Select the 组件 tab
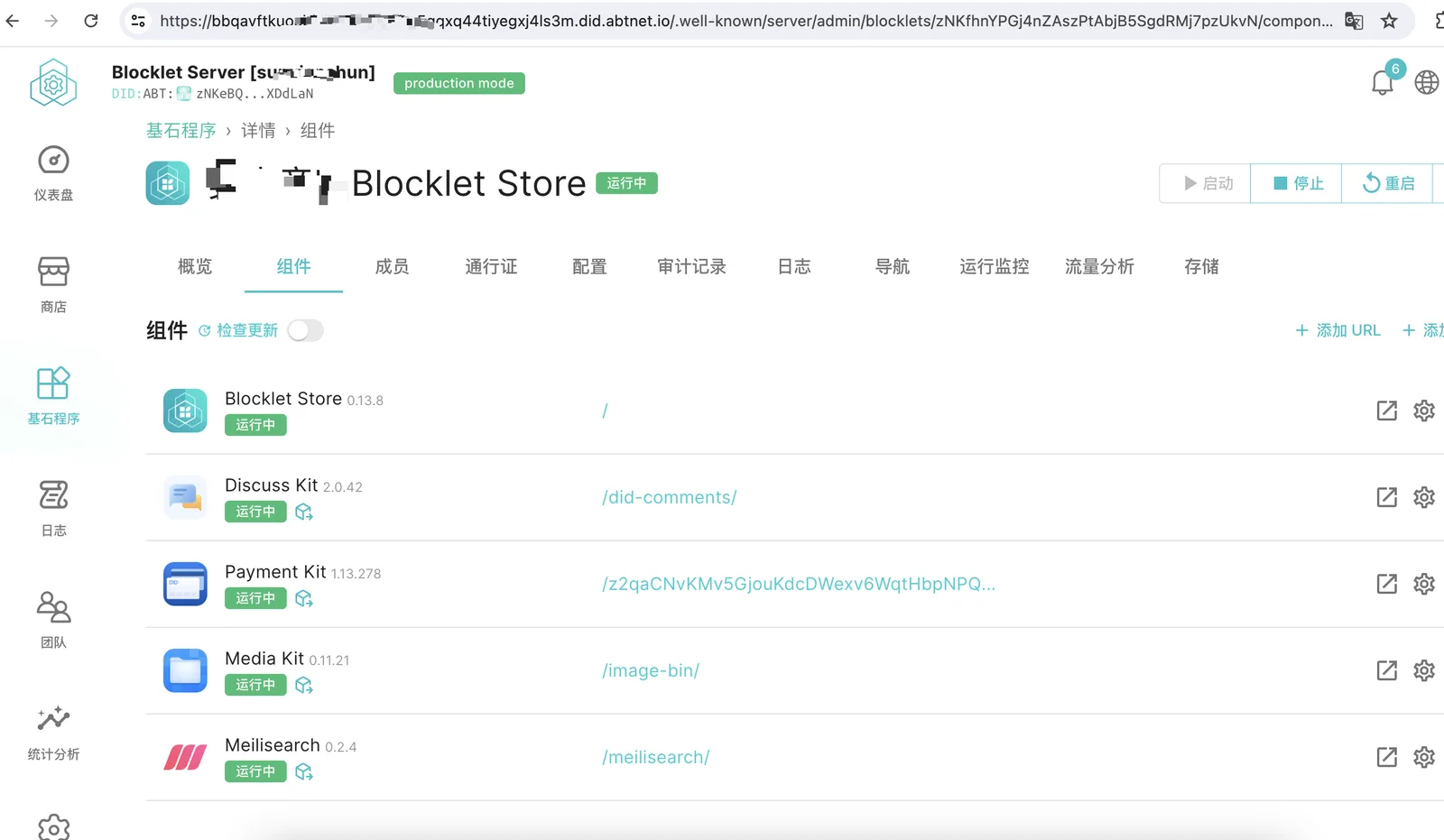 293,266
